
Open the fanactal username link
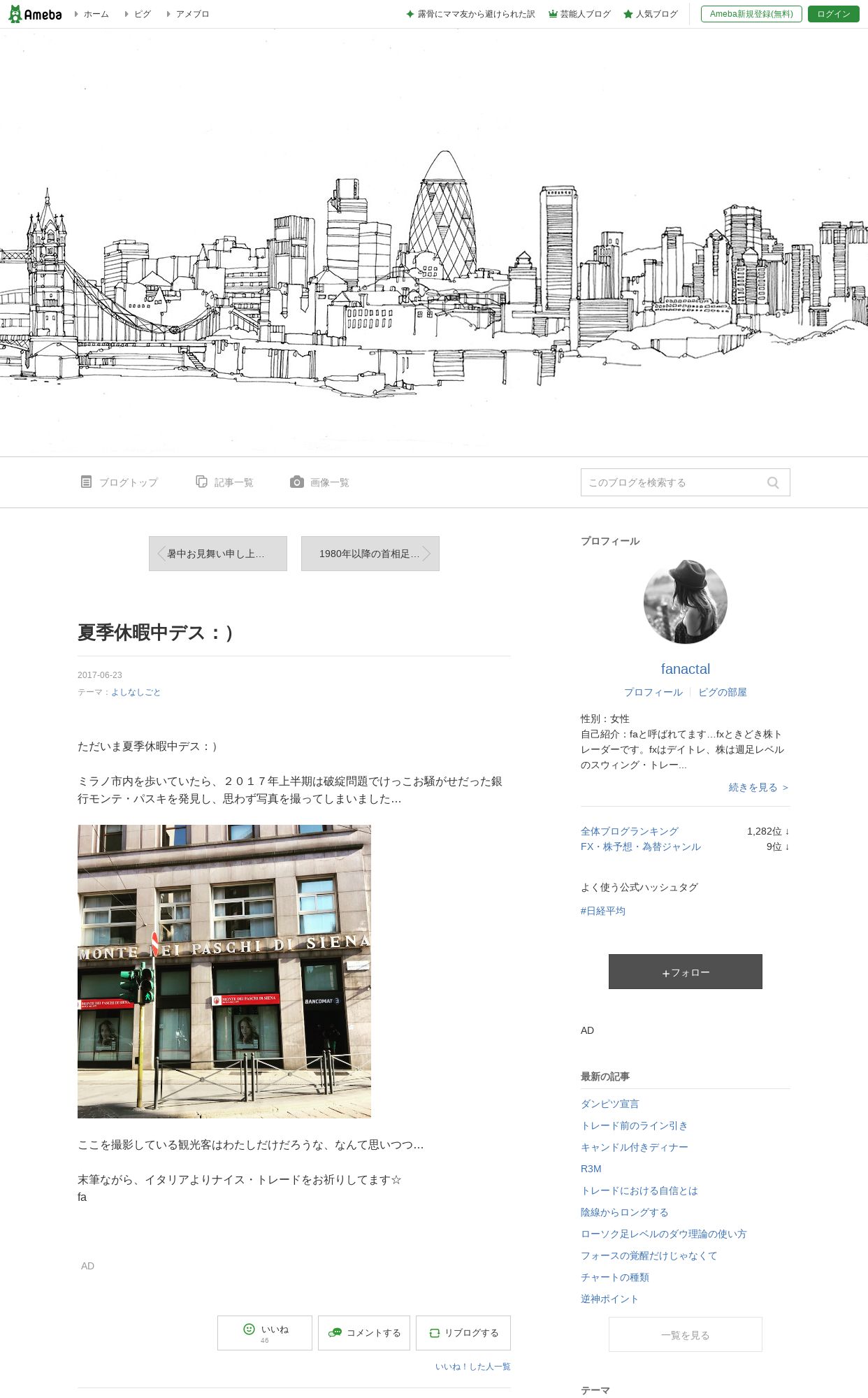[x=686, y=669]
